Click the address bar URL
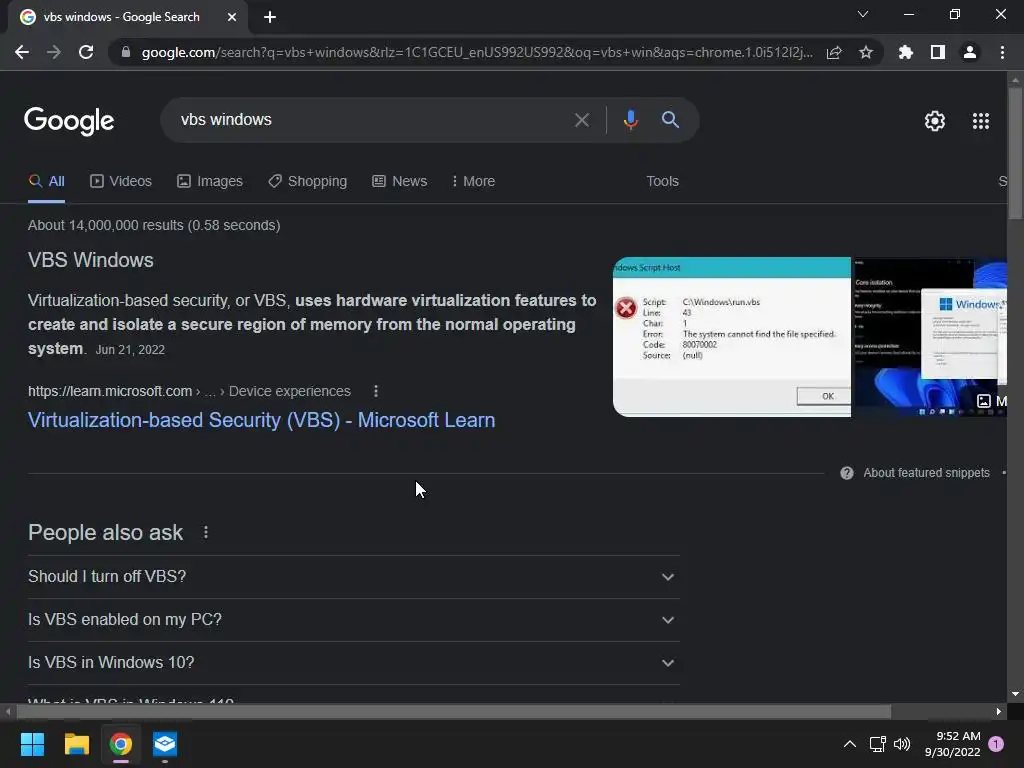This screenshot has height=768, width=1024. click(x=477, y=52)
